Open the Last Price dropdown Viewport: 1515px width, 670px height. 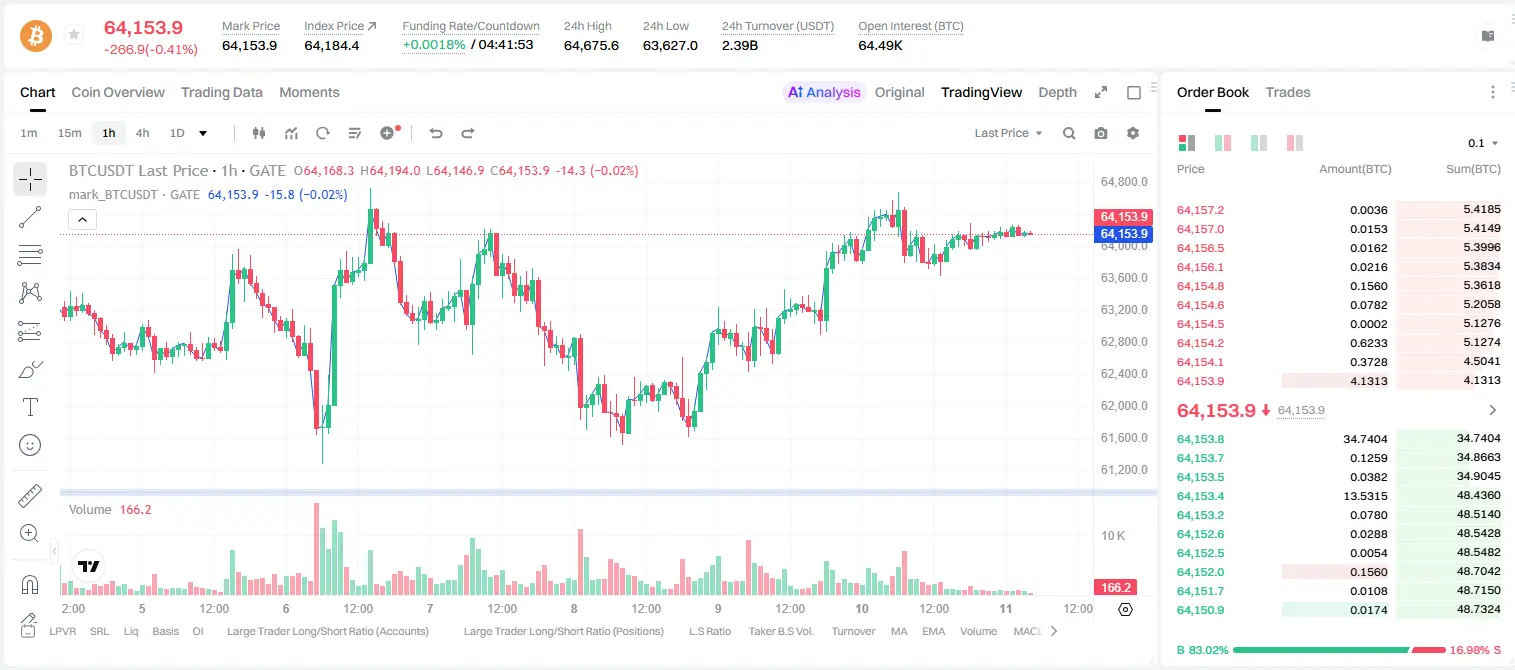click(1008, 133)
